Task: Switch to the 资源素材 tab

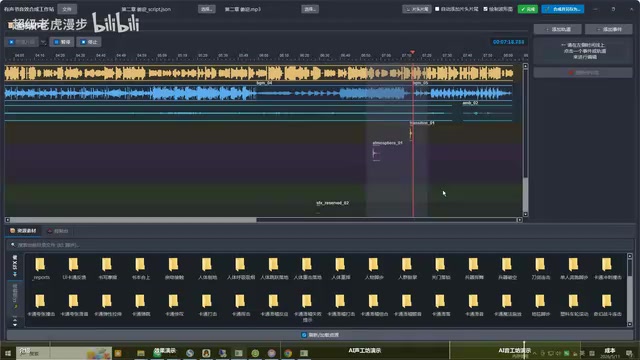Action: click(23, 231)
